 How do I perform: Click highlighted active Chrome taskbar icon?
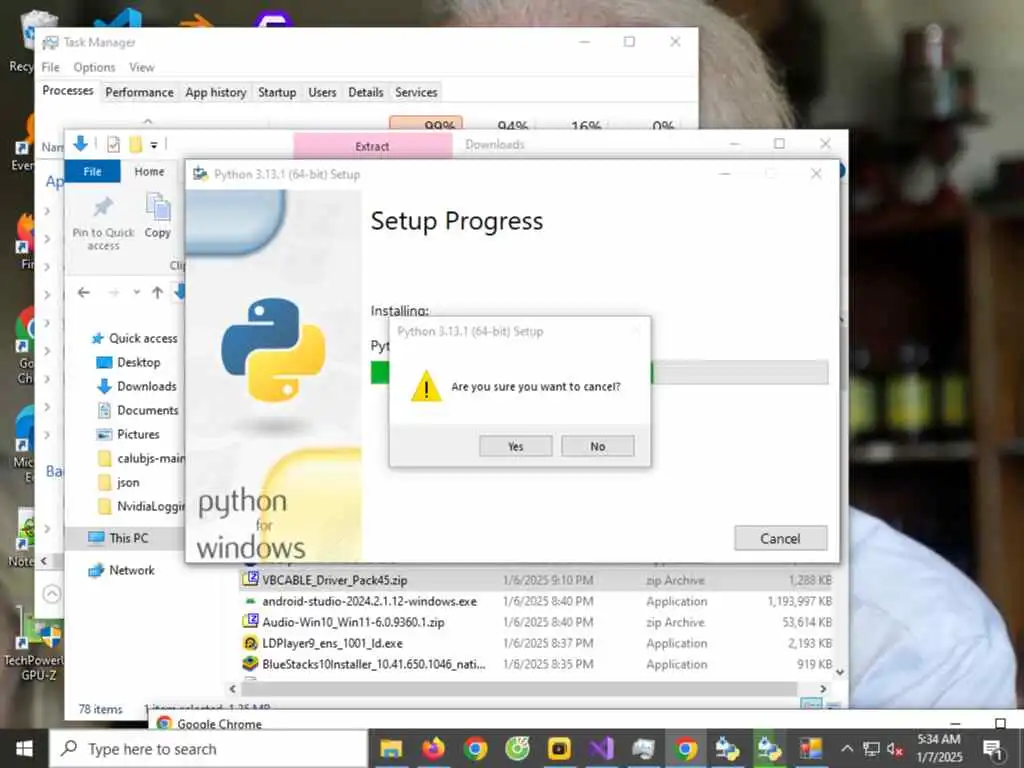click(x=685, y=748)
